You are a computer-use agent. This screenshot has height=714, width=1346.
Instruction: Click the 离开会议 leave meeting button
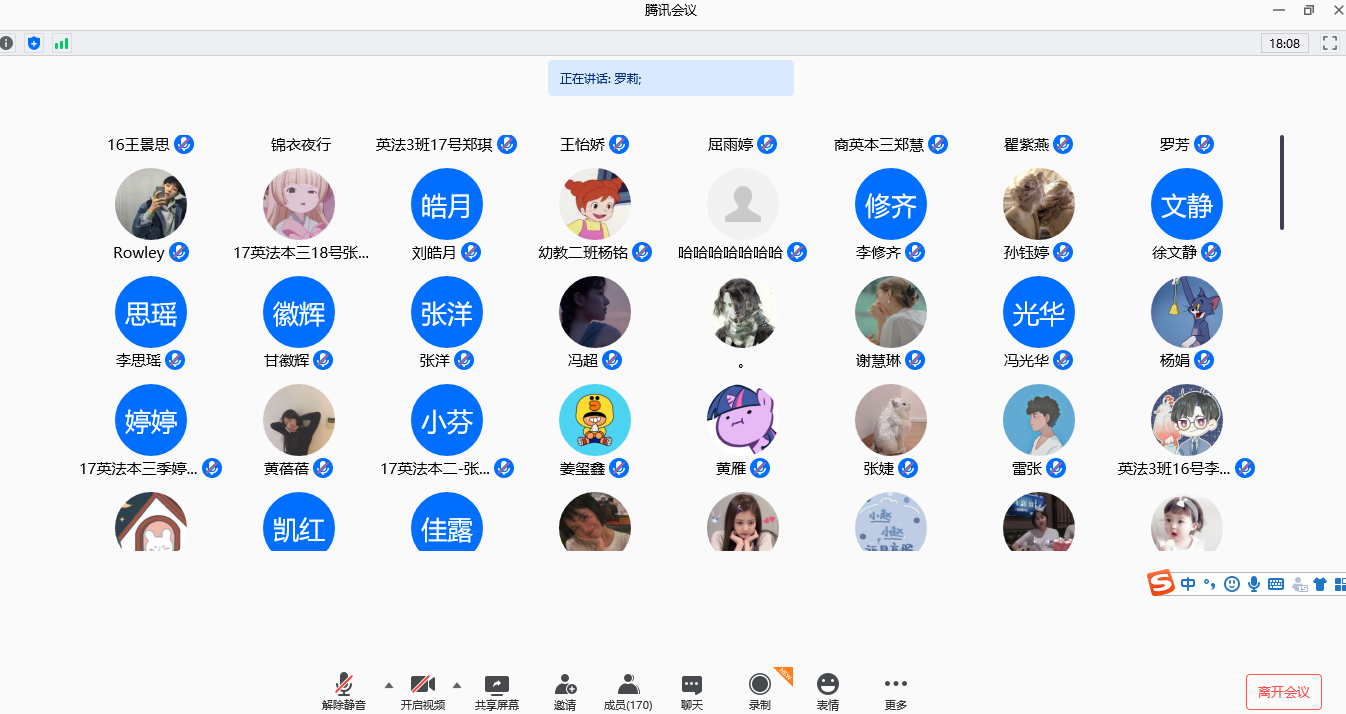click(1283, 692)
